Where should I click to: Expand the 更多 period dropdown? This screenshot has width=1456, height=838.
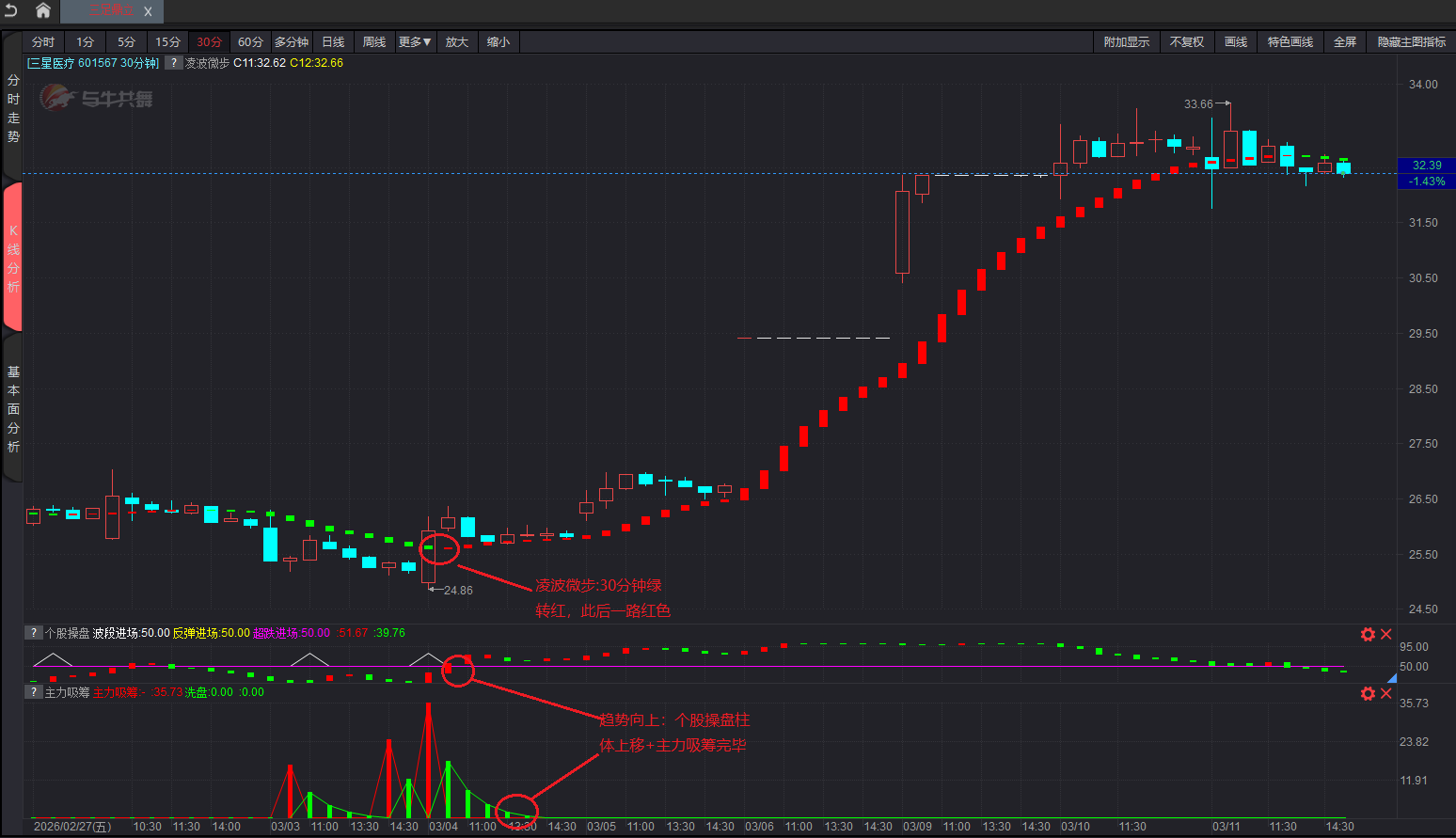[x=415, y=42]
